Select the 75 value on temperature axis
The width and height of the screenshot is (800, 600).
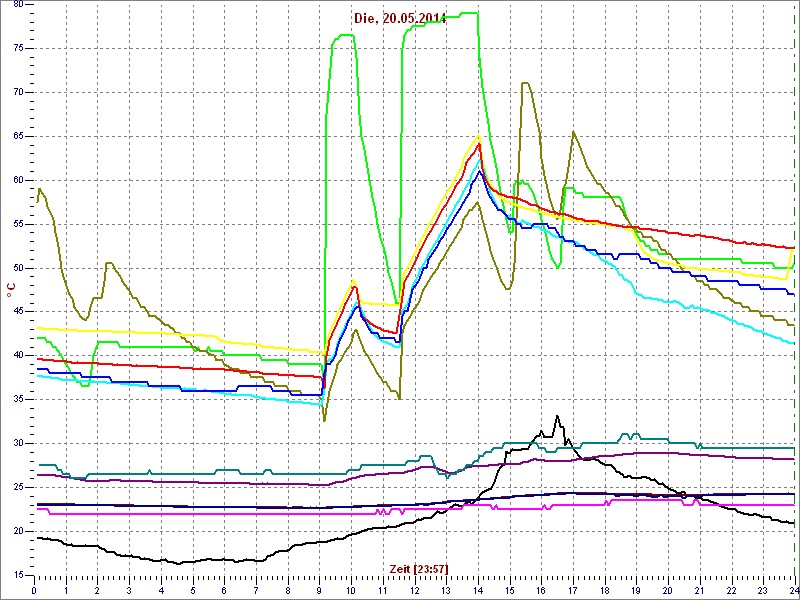[x=17, y=48]
